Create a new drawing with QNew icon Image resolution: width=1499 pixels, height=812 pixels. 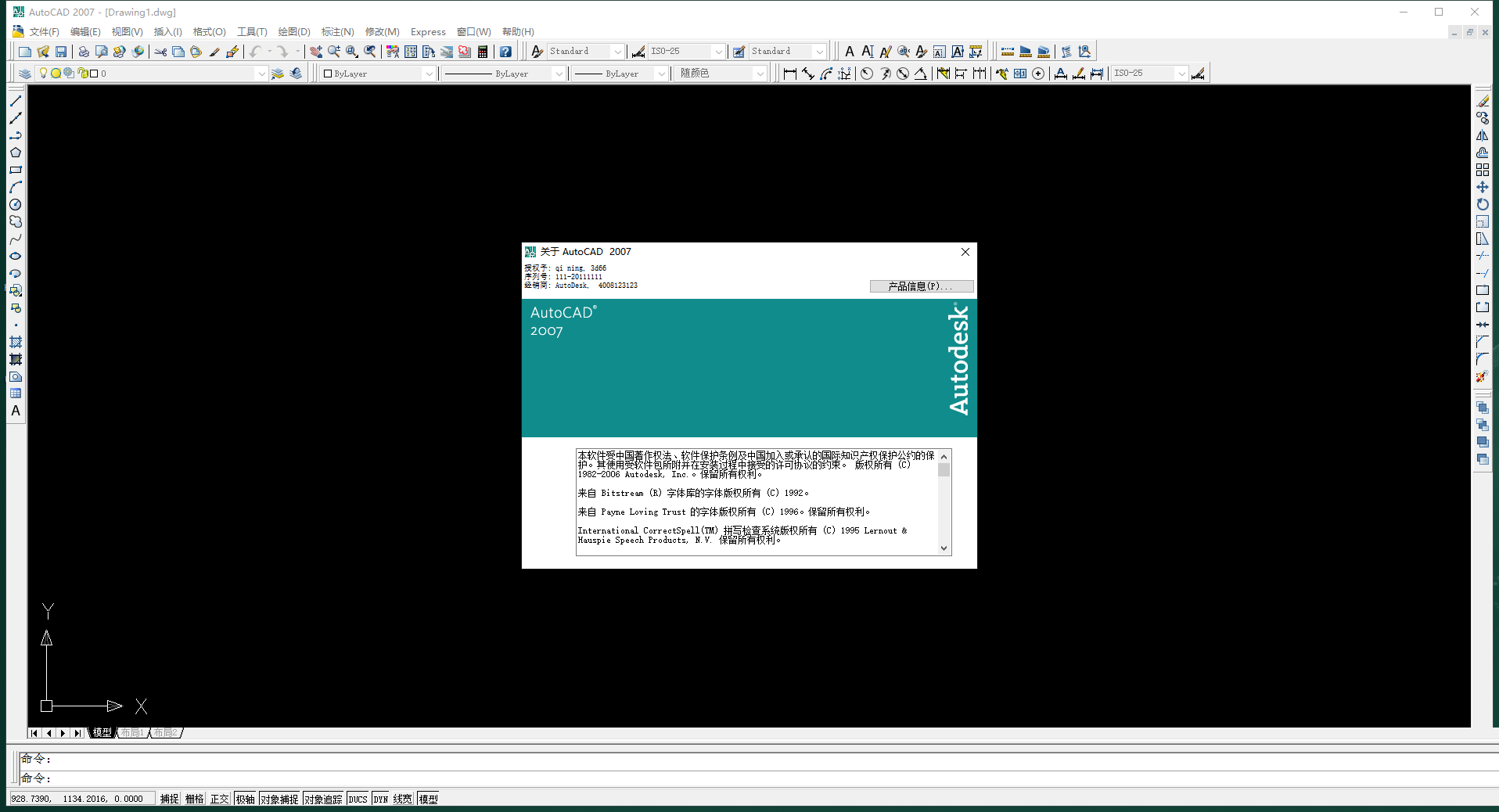point(25,52)
